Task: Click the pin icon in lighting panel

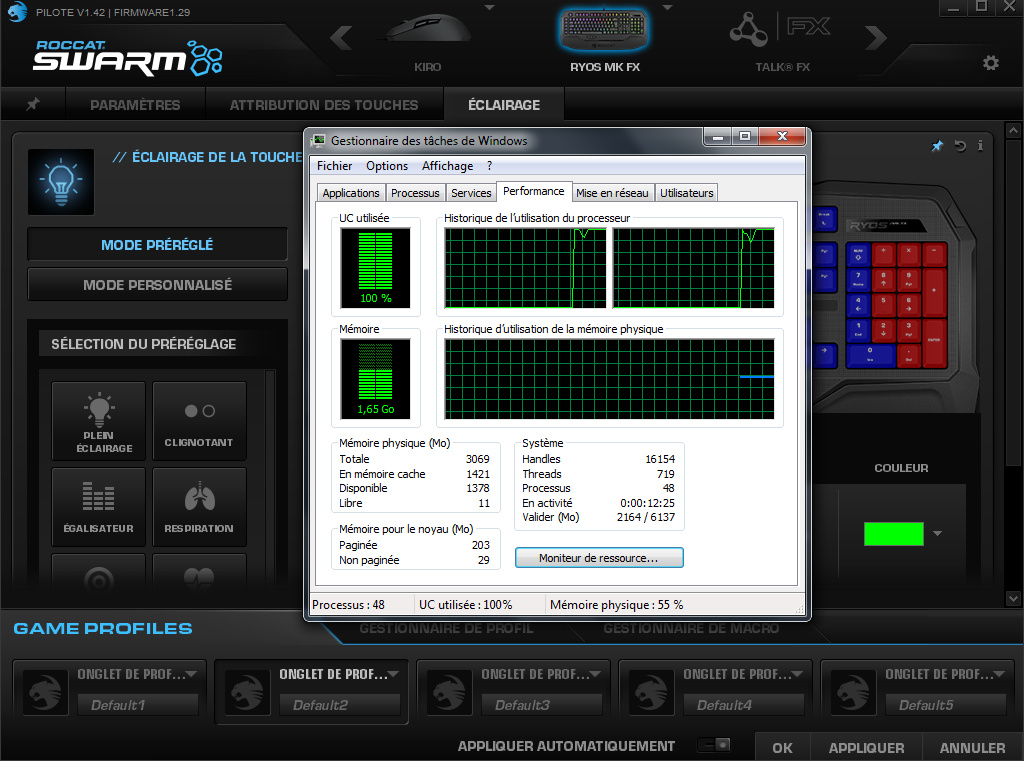Action: click(937, 146)
